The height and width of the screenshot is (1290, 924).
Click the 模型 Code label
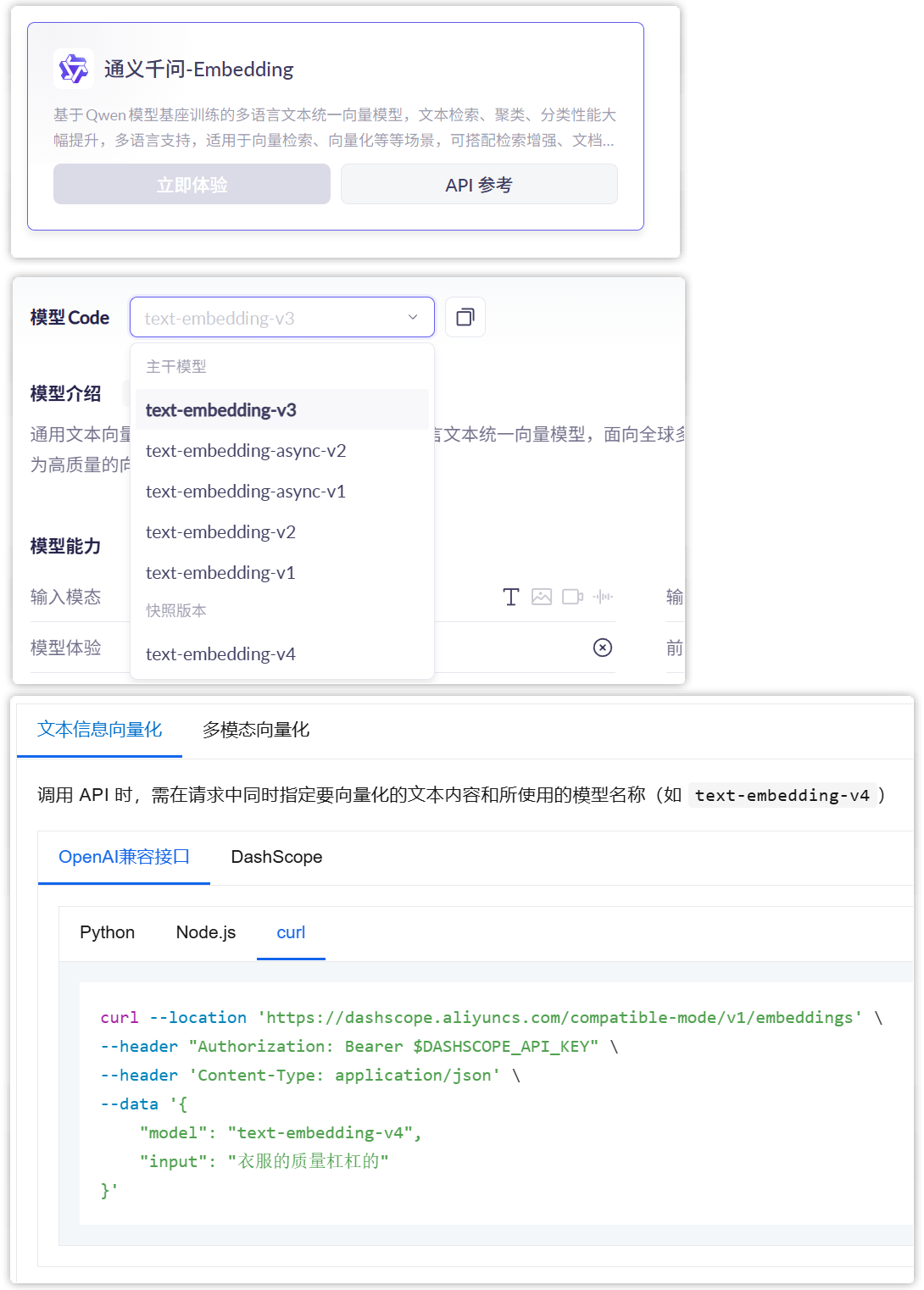tap(70, 317)
